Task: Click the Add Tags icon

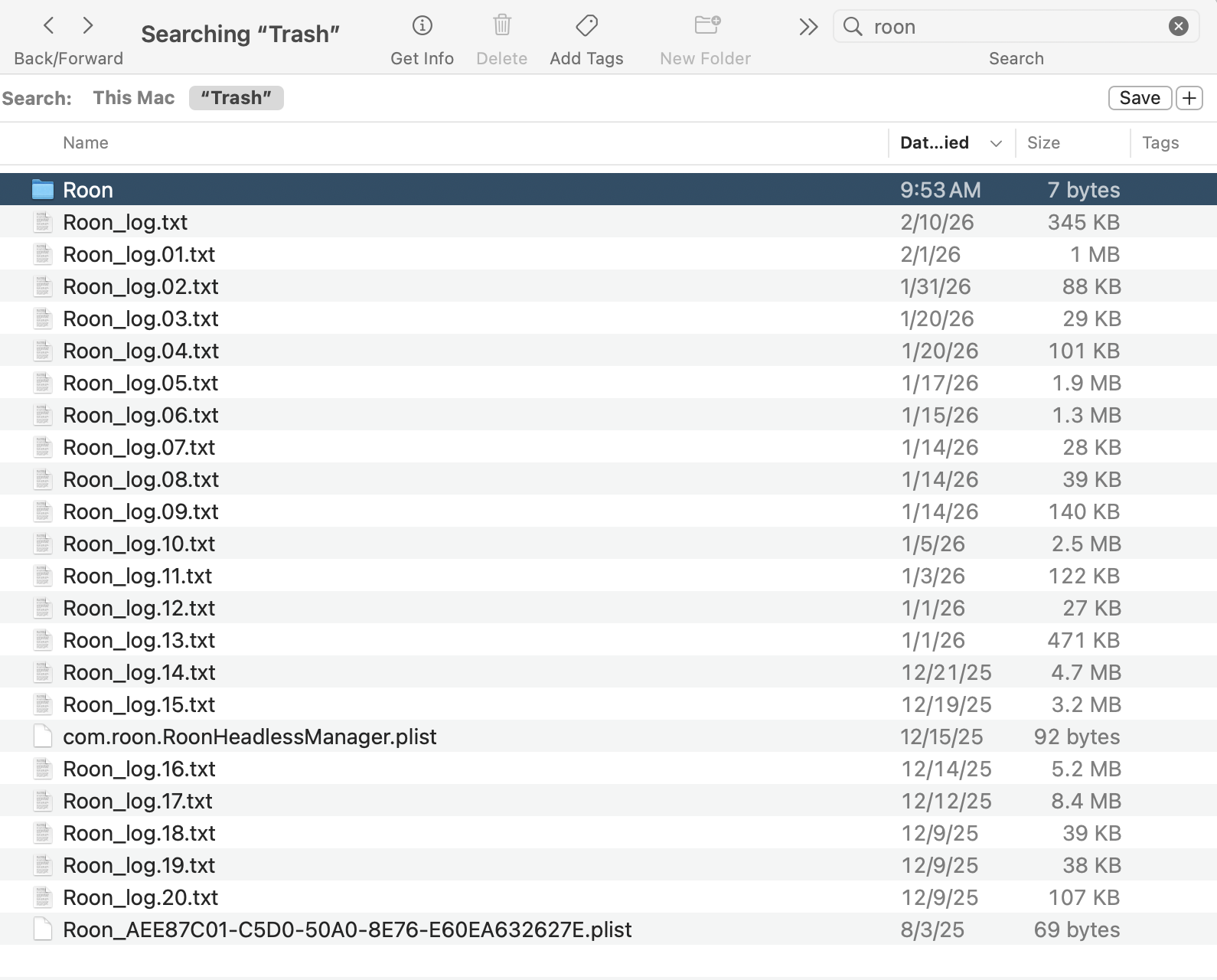Action: [586, 26]
